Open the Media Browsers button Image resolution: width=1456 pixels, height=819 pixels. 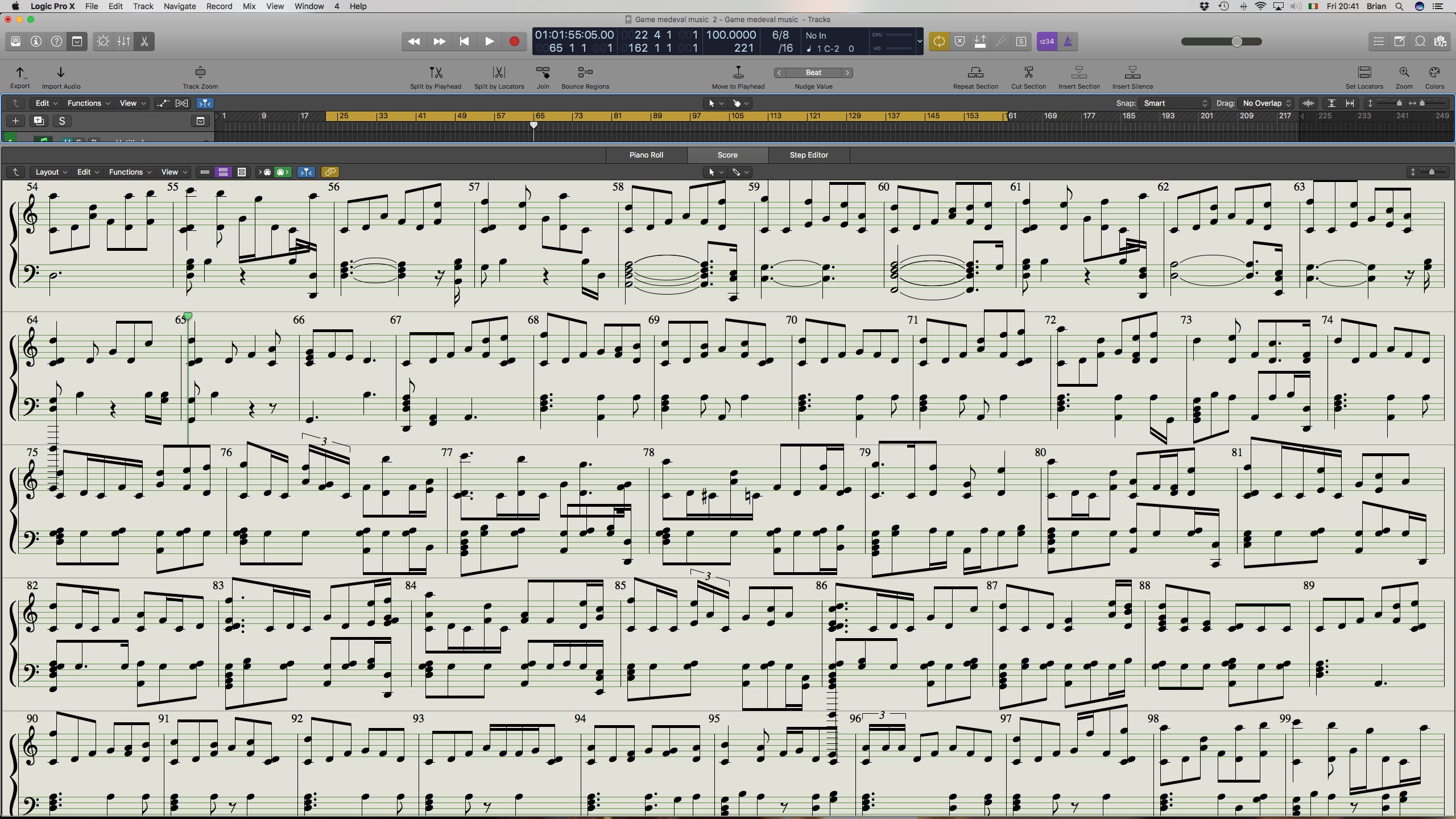[1441, 42]
